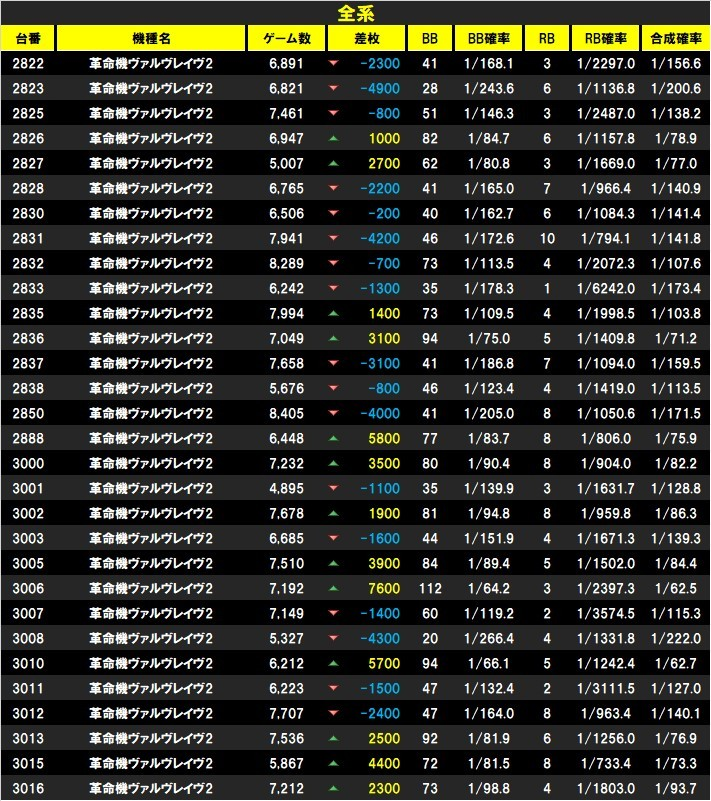Click BB count 112 in row 3006
This screenshot has height=801, width=711.
(x=430, y=588)
